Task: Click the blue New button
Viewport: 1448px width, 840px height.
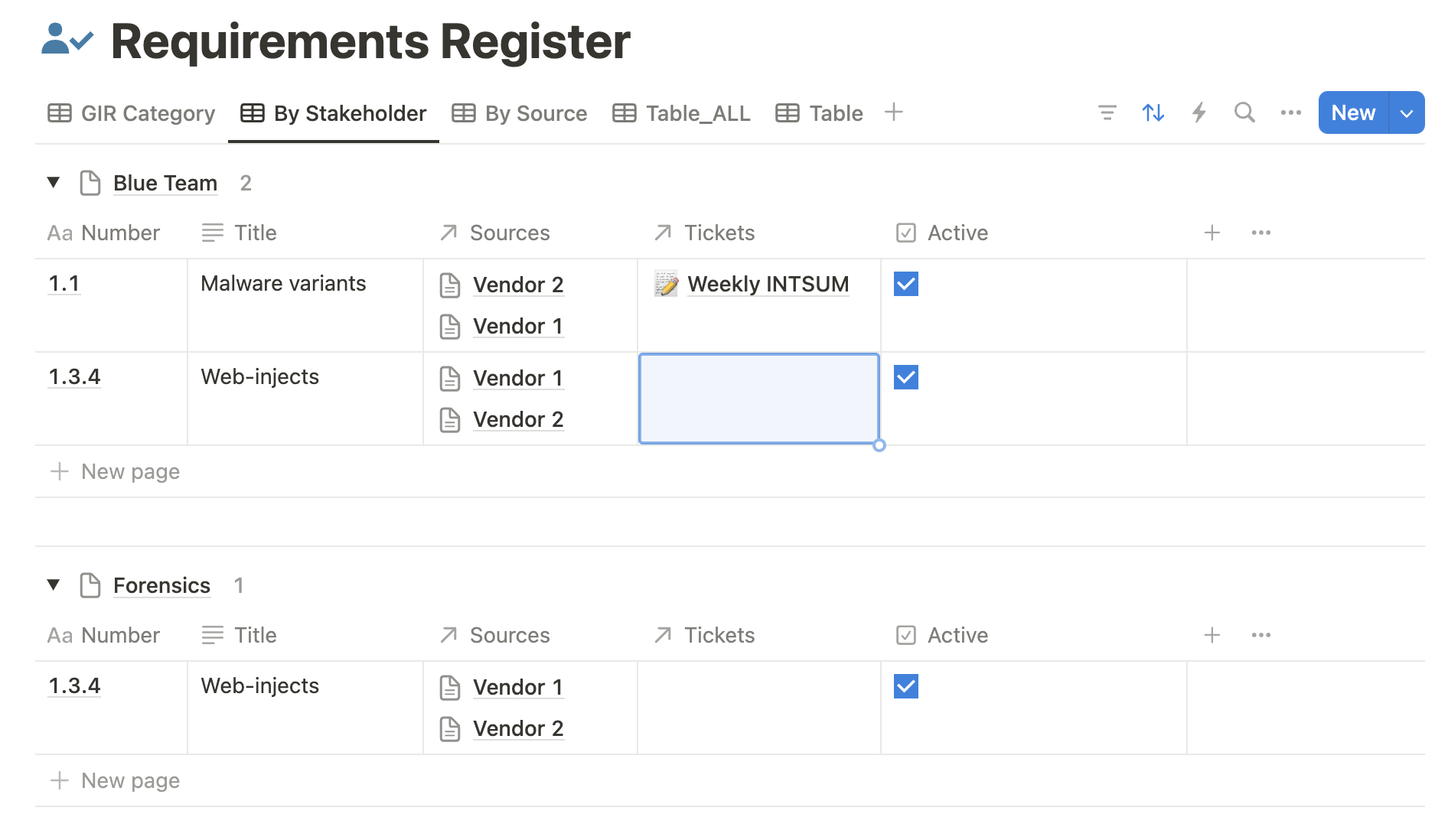Action: 1353,113
